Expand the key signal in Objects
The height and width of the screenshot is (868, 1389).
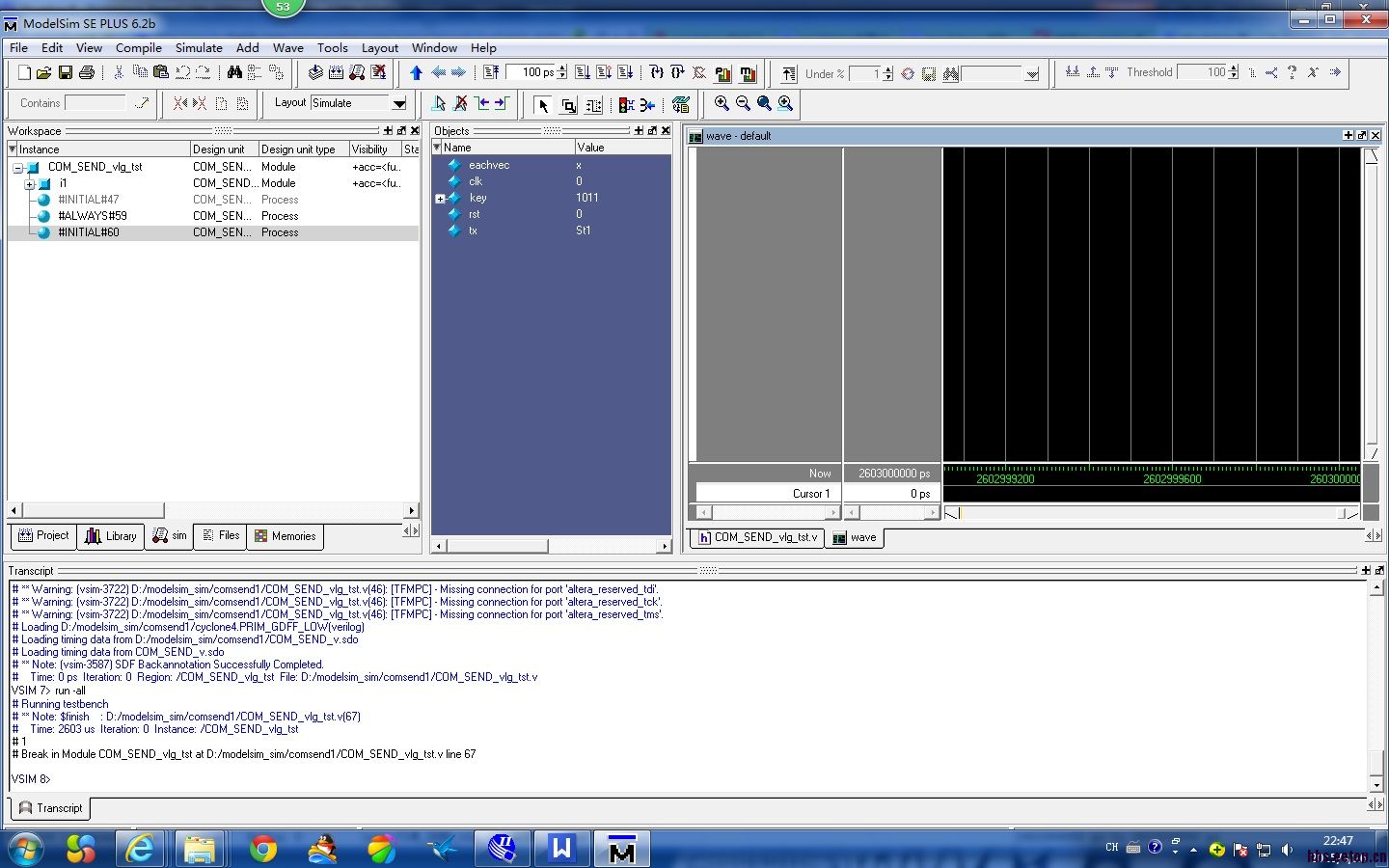(440, 199)
